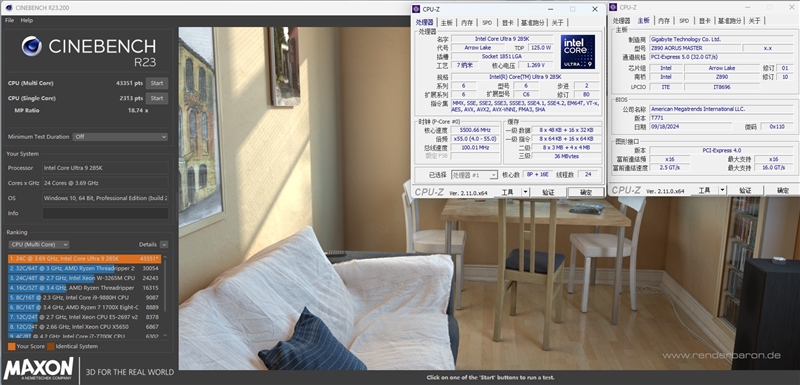Screen dimensions: 800x385
Task: Click the ranking list scroll-down arrow
Action: click(x=164, y=336)
